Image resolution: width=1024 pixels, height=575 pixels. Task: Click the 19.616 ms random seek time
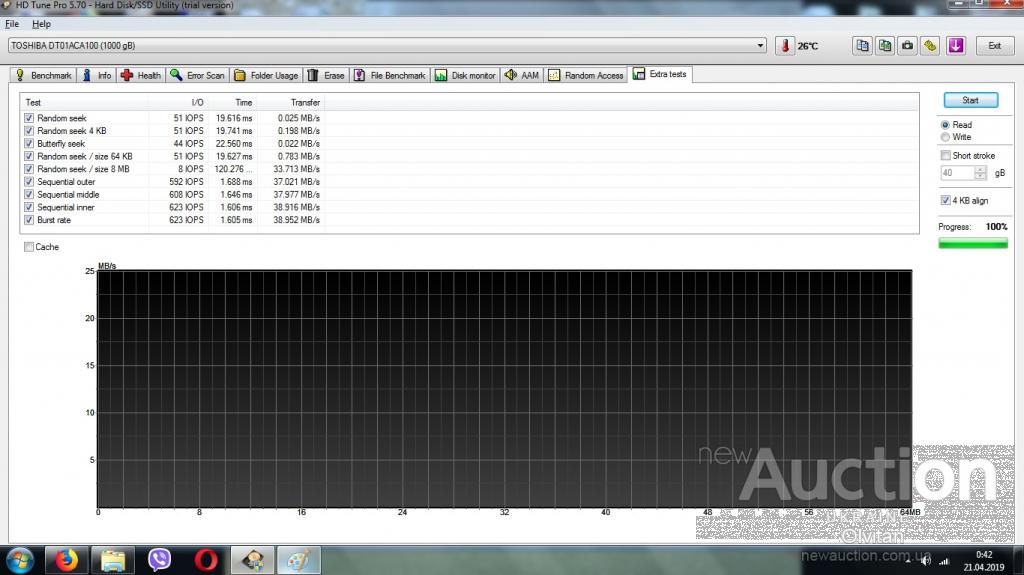234,118
